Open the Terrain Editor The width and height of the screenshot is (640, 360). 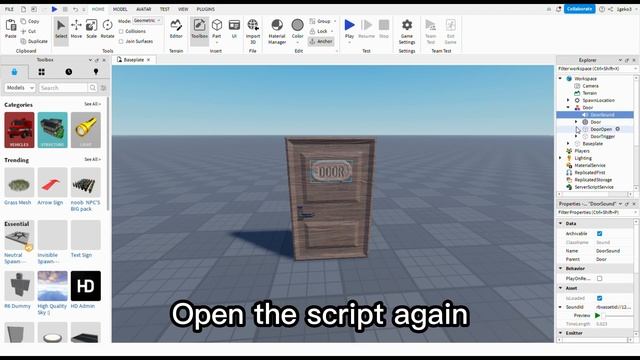(176, 29)
